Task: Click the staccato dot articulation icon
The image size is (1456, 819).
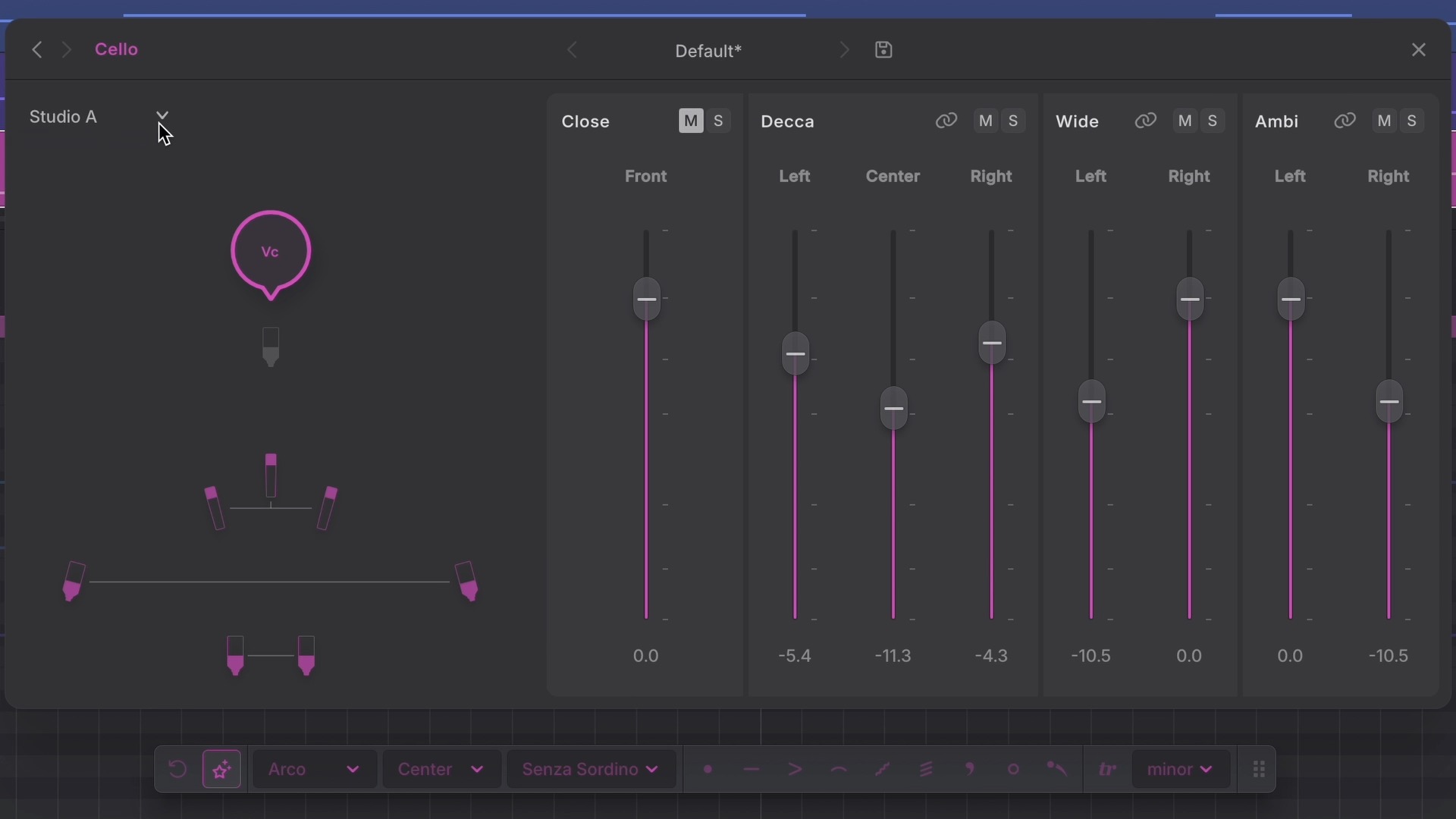Action: 708,769
